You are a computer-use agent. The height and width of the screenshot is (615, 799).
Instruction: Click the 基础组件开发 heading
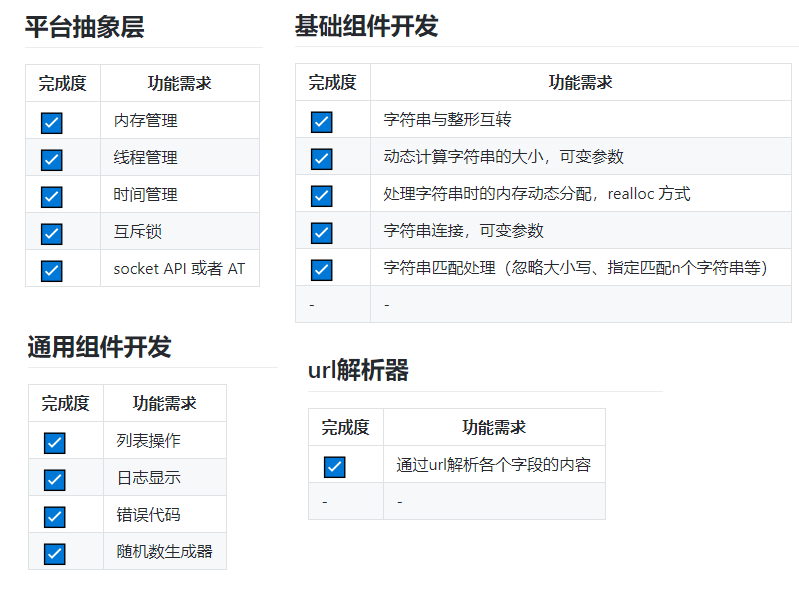point(366,26)
